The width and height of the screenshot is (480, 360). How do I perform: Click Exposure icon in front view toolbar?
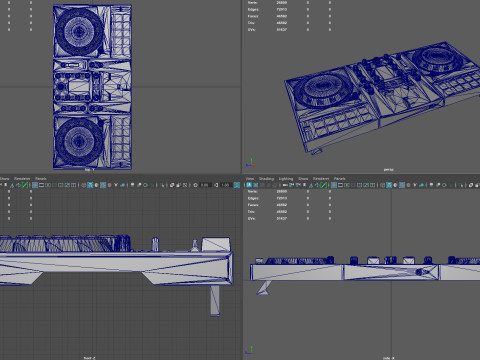coord(195,185)
